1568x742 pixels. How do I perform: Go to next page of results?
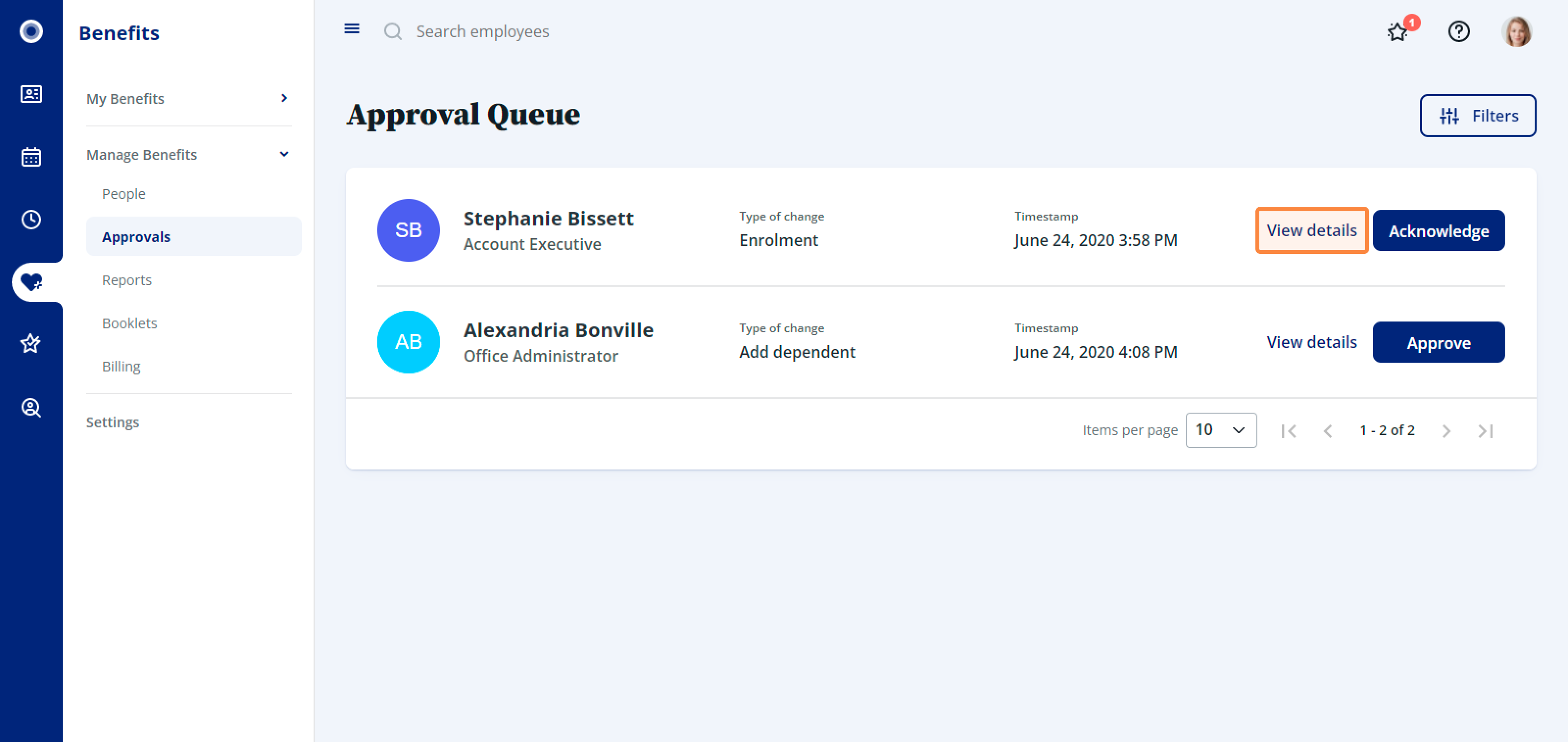1446,431
